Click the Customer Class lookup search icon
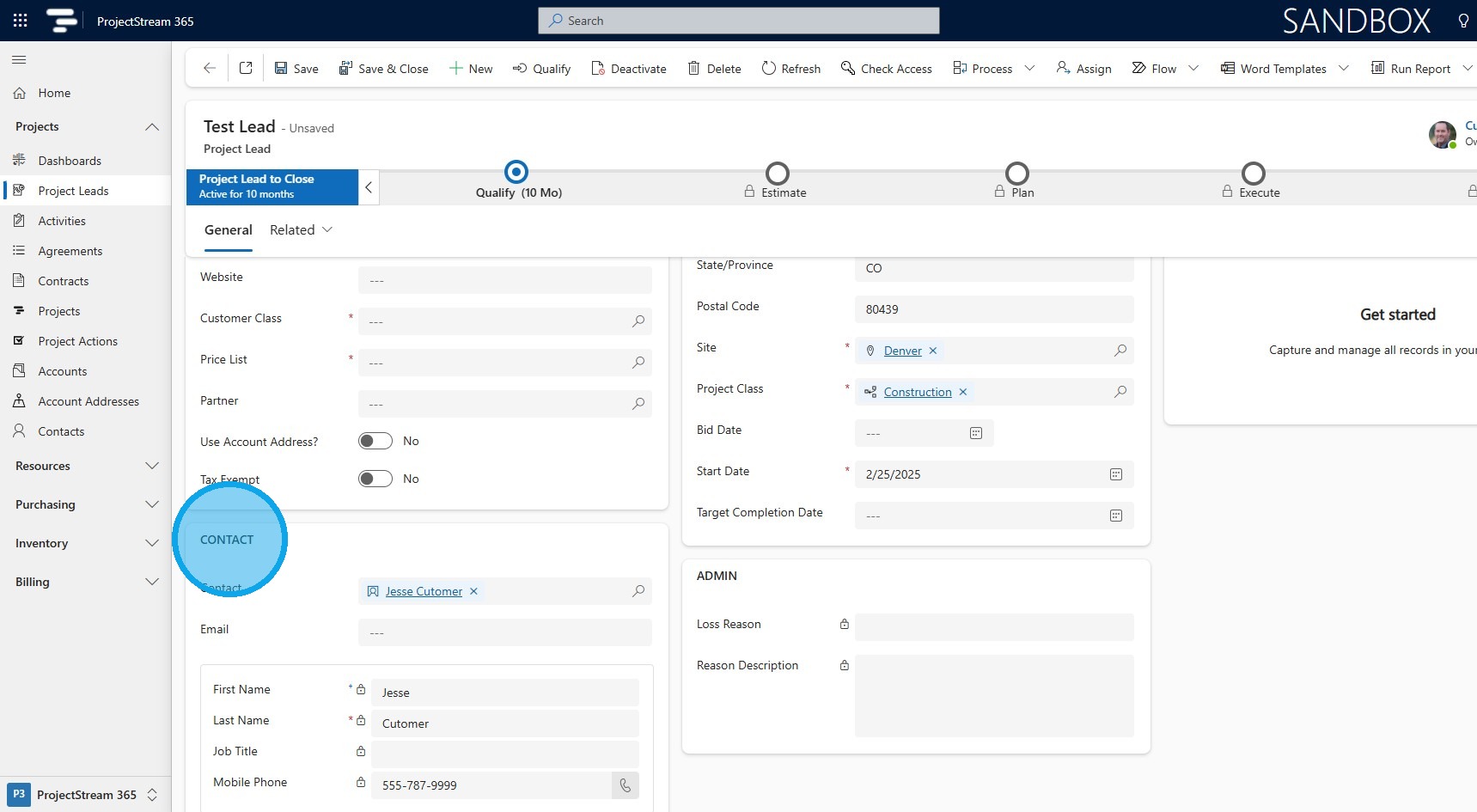1477x812 pixels. tap(638, 321)
